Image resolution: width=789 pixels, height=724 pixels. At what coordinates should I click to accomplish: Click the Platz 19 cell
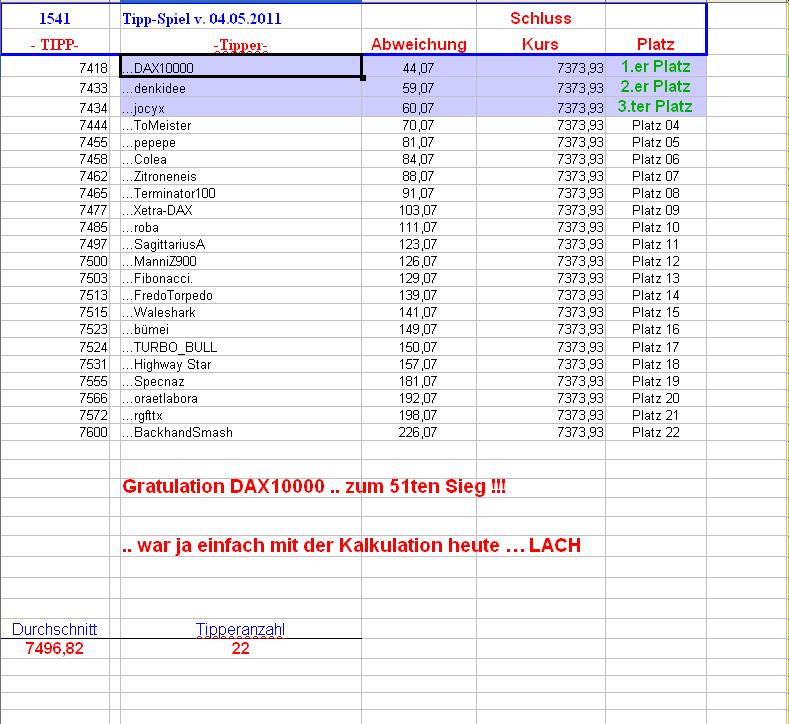pos(656,381)
